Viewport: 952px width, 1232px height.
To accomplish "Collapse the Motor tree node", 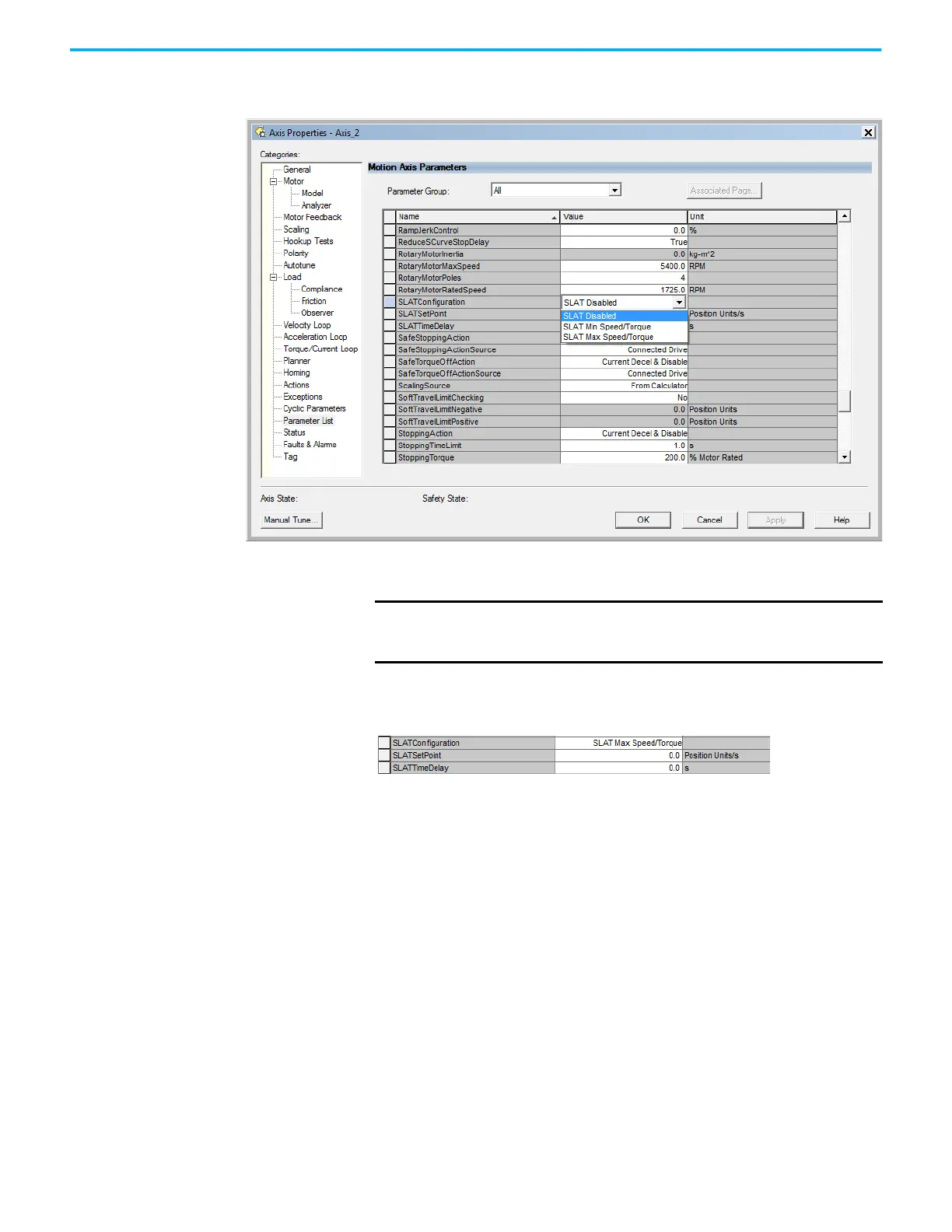I will point(274,181).
